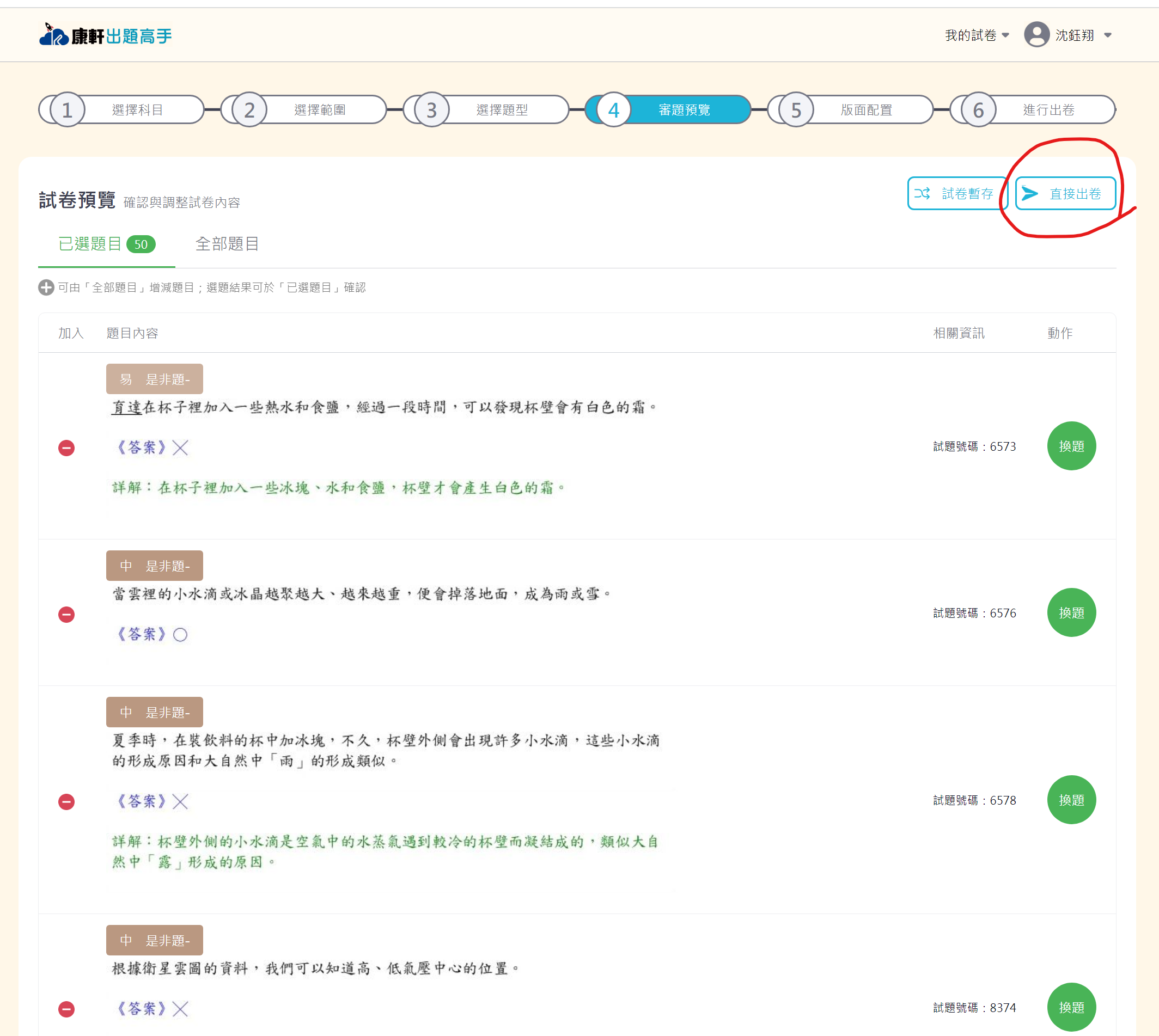Remove question 8374 using the red minus icon

pyautogui.click(x=66, y=1009)
